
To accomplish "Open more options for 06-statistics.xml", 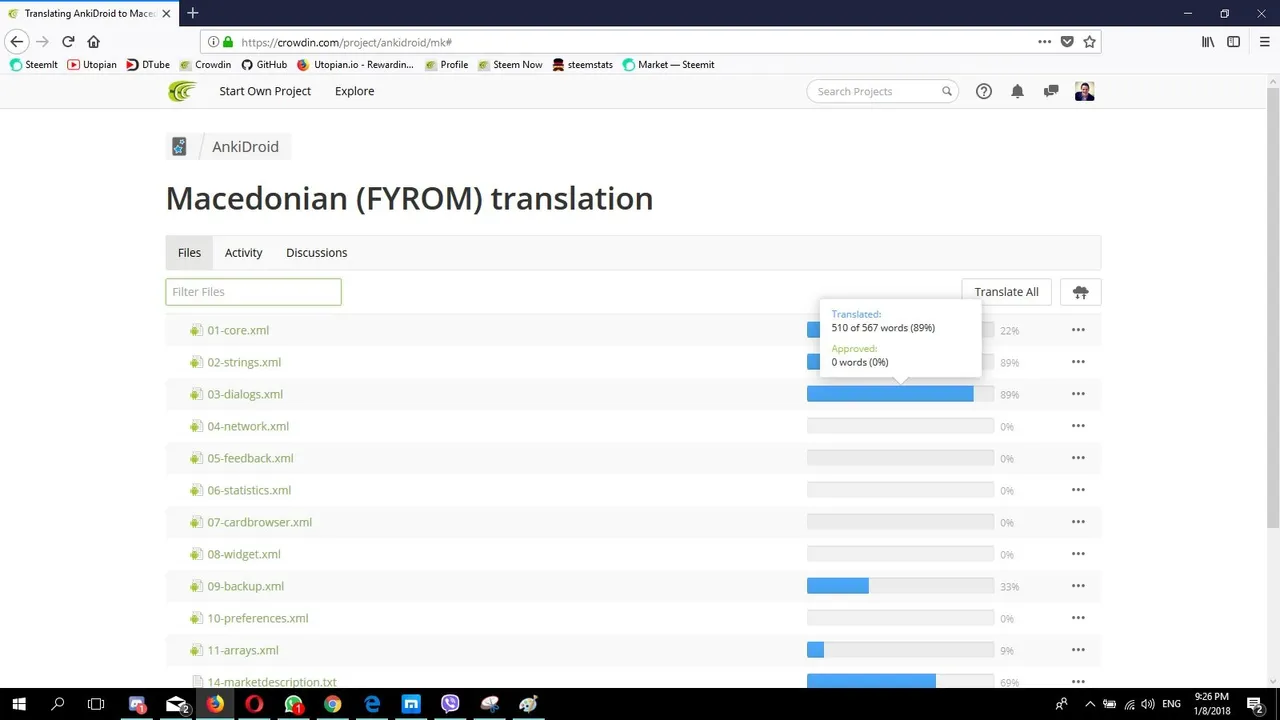I will [x=1078, y=490].
